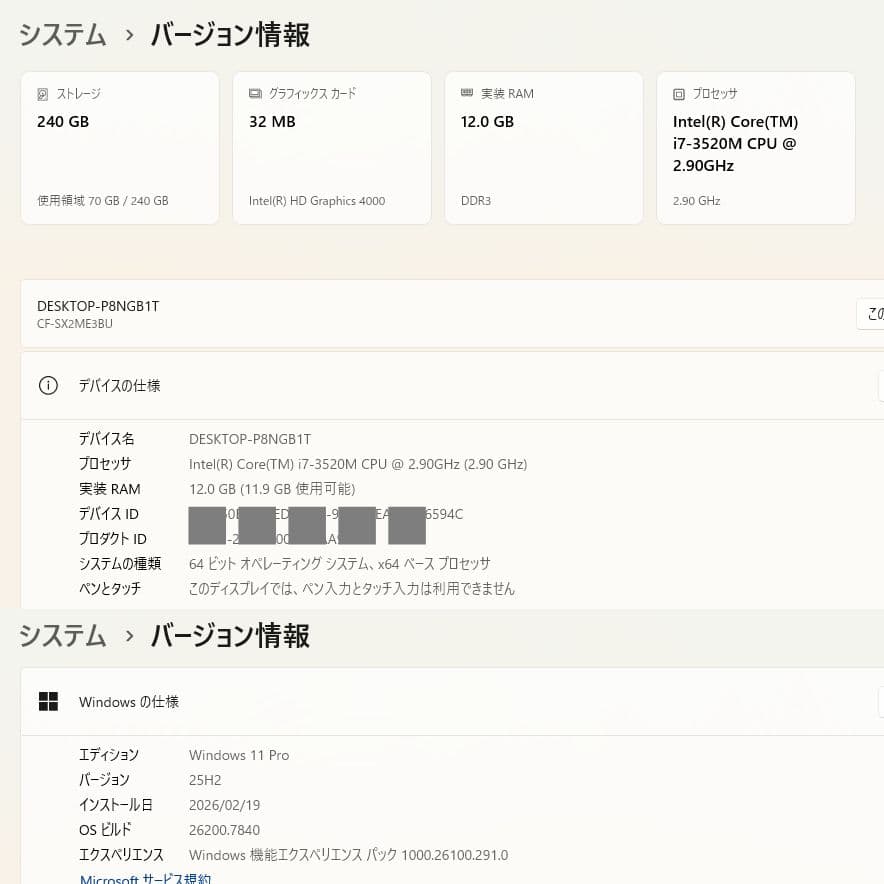Viewport: 884px width, 884px height.
Task: Click the 使用領域 70 GB / 240 GB text
Action: [103, 201]
